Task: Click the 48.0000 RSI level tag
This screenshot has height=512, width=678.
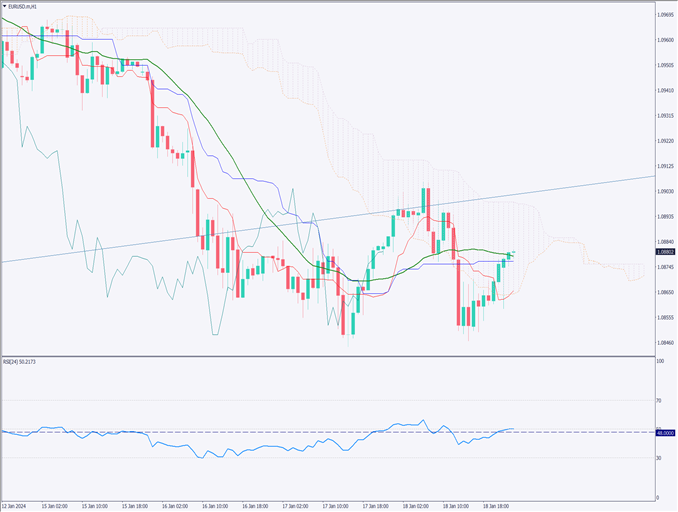Action: click(665, 432)
